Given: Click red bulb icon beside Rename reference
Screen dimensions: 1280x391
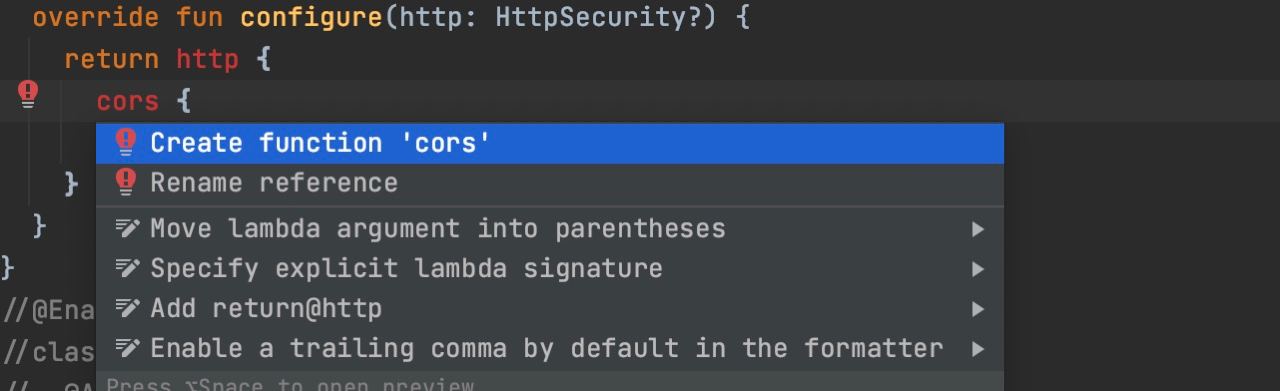Looking at the screenshot, I should pos(125,182).
